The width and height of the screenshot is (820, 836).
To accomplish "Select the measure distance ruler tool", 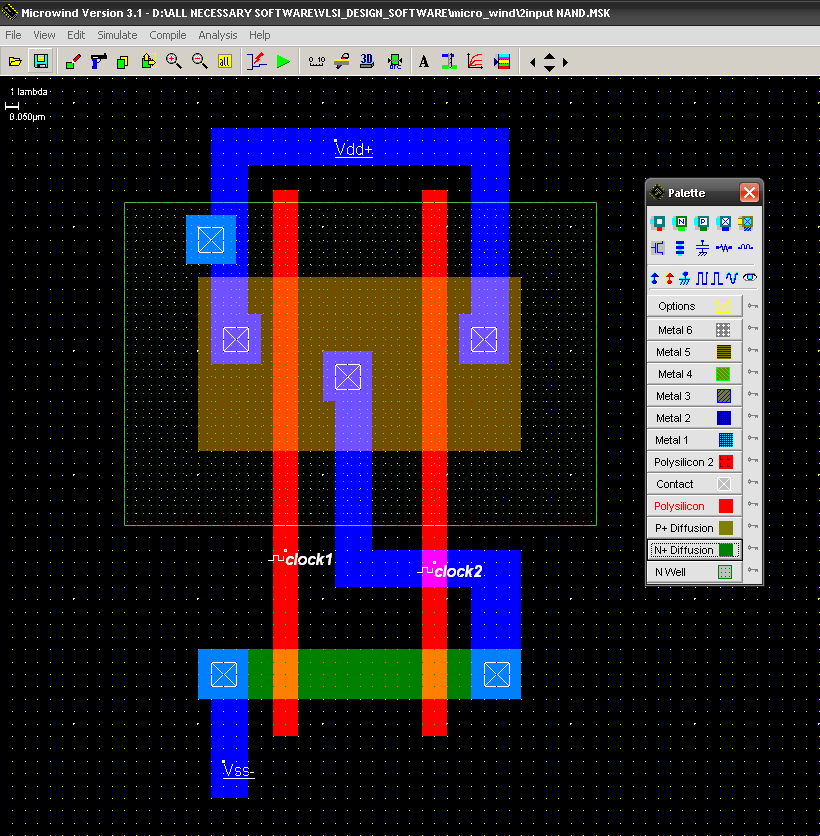I will coord(317,62).
